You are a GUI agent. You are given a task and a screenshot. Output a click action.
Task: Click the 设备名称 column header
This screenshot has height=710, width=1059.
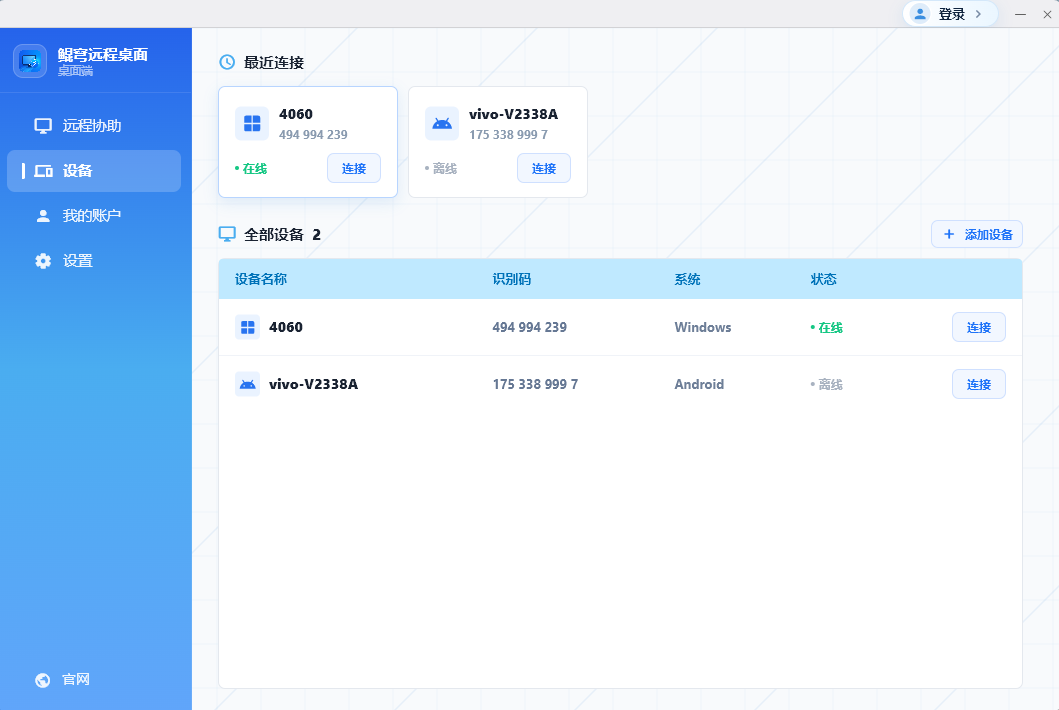coord(261,279)
